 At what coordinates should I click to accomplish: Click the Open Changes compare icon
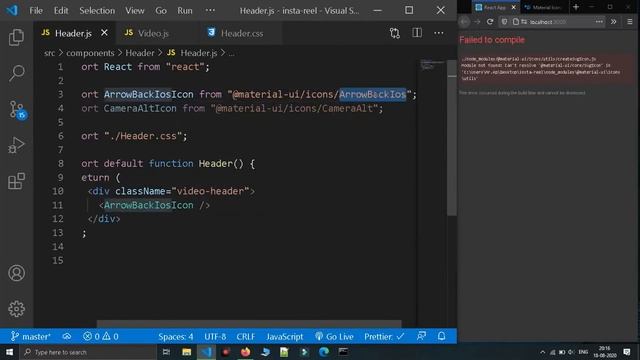click(x=394, y=33)
